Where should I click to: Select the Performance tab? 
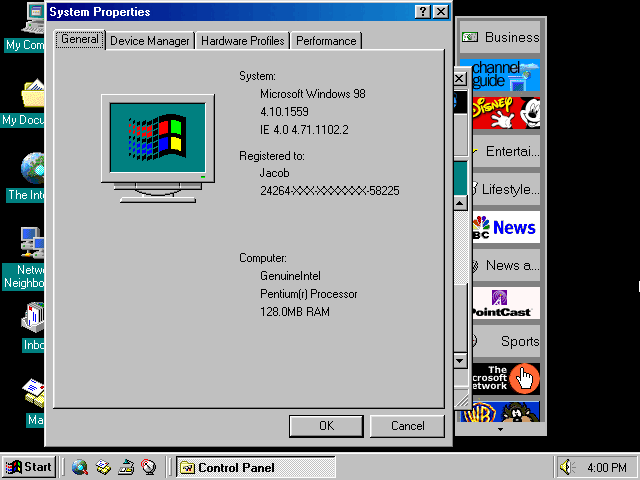[x=326, y=41]
